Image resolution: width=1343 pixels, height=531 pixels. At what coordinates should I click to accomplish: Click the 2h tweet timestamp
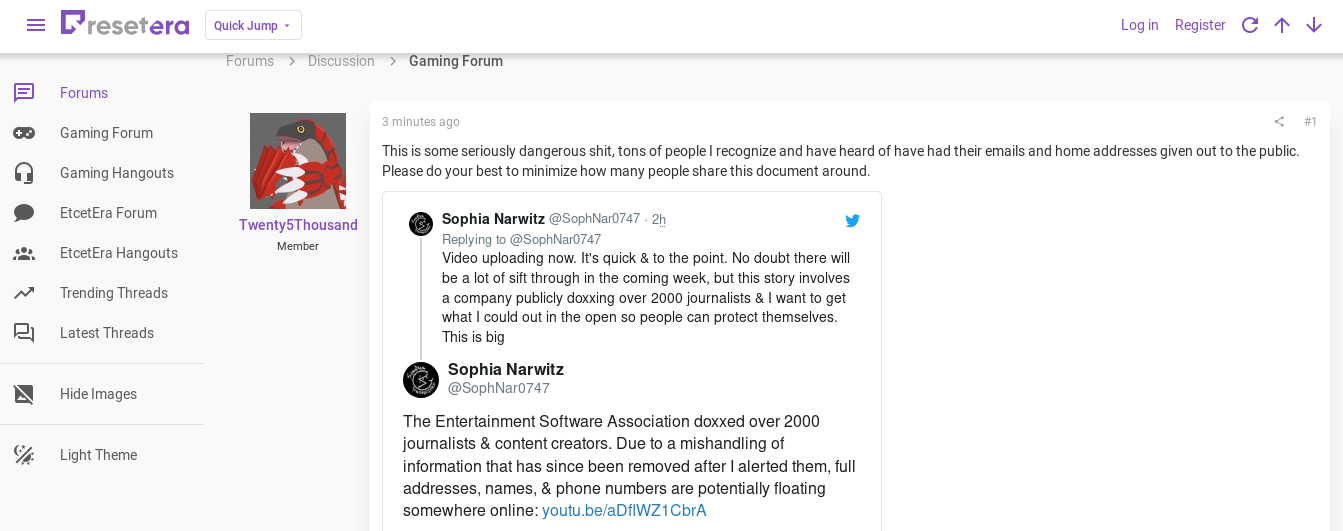[659, 219]
